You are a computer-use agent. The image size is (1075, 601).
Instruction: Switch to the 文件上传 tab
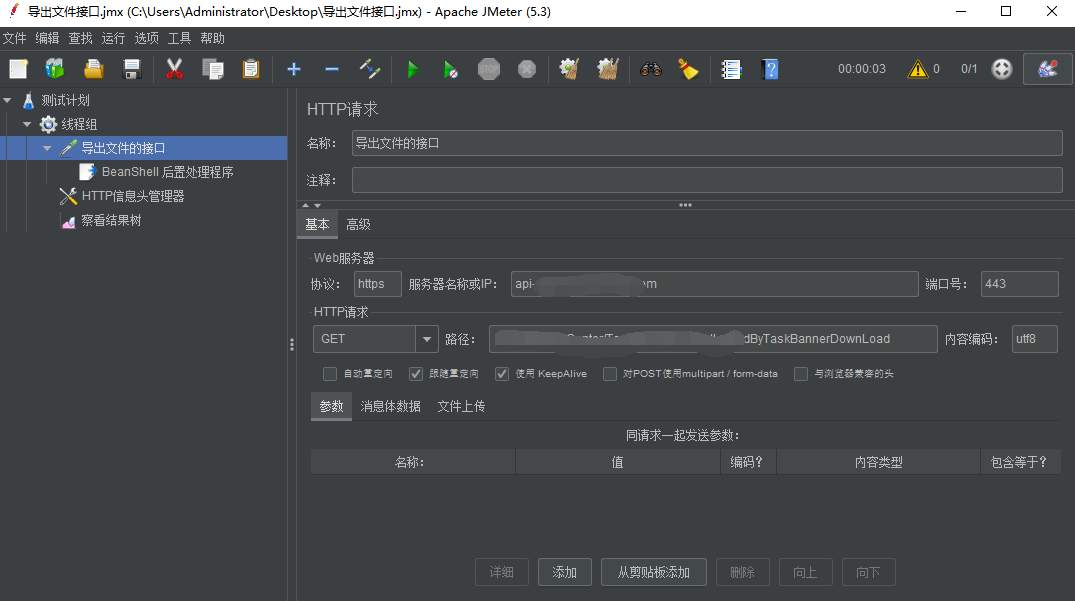pos(461,406)
